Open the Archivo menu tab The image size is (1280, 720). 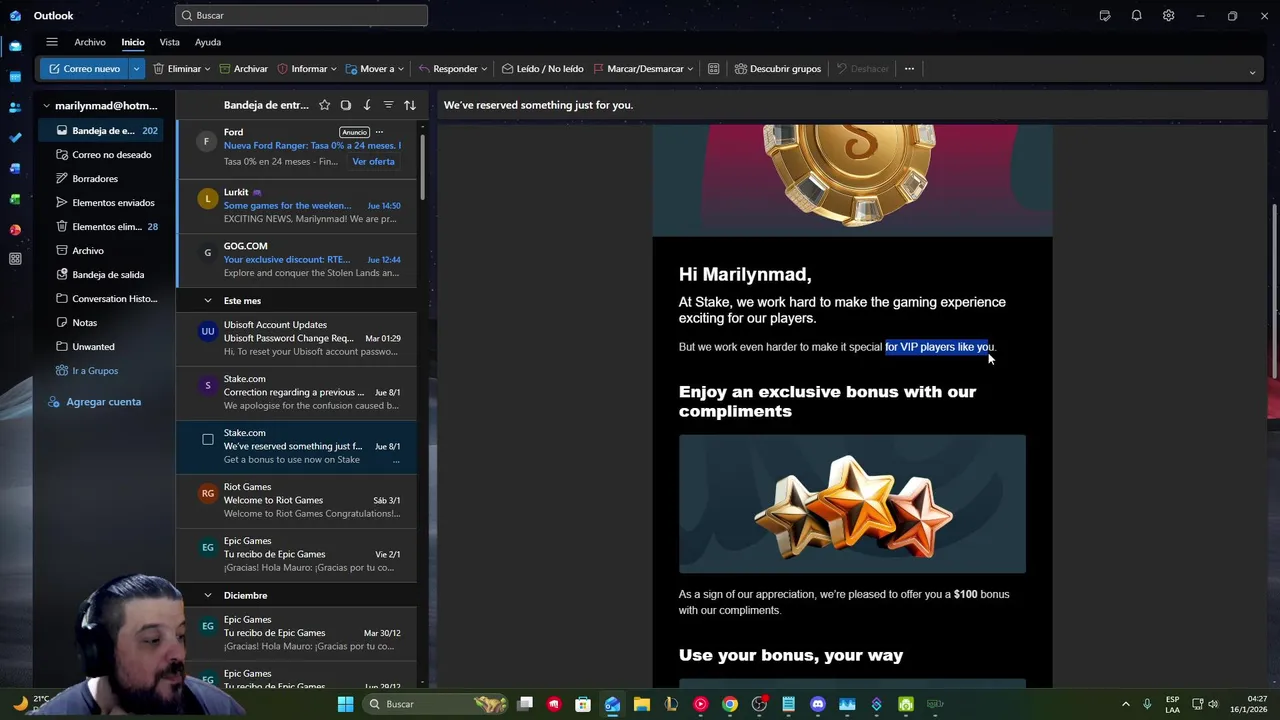pos(90,42)
